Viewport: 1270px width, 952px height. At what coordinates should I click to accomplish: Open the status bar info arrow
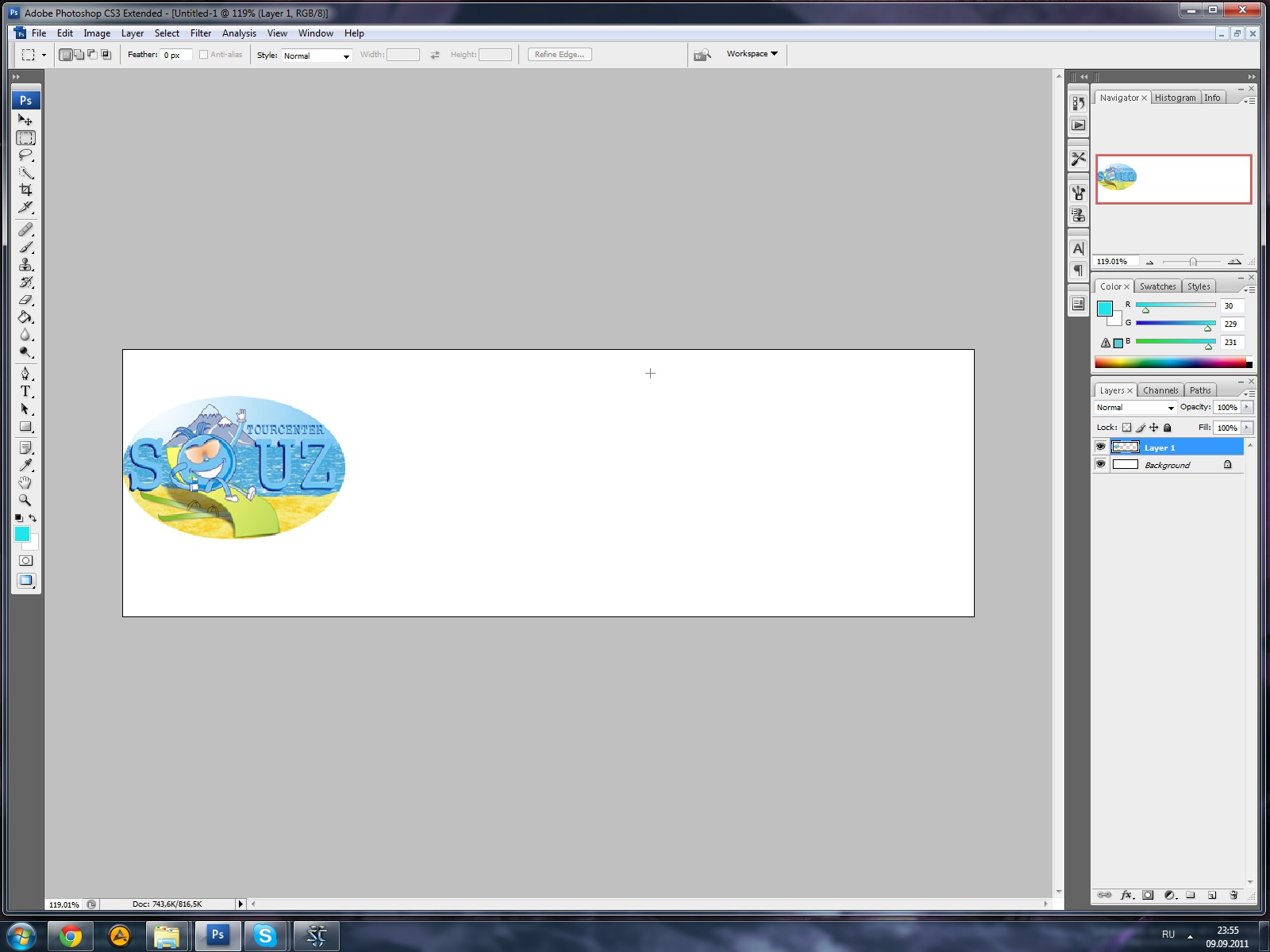tap(241, 904)
